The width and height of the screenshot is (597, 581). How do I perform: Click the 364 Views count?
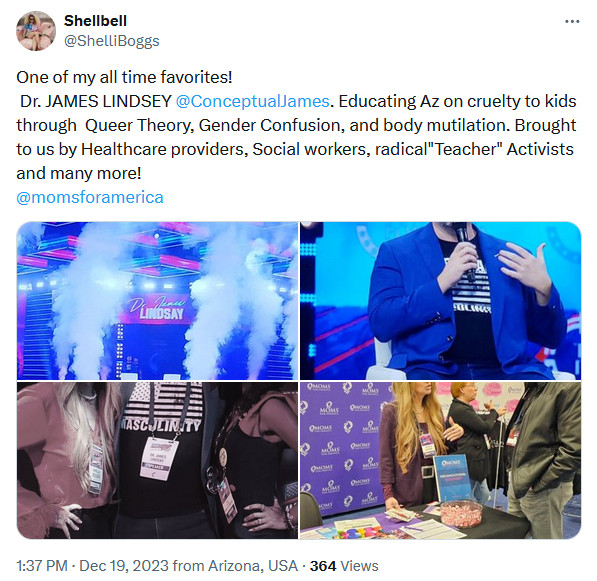click(x=344, y=566)
